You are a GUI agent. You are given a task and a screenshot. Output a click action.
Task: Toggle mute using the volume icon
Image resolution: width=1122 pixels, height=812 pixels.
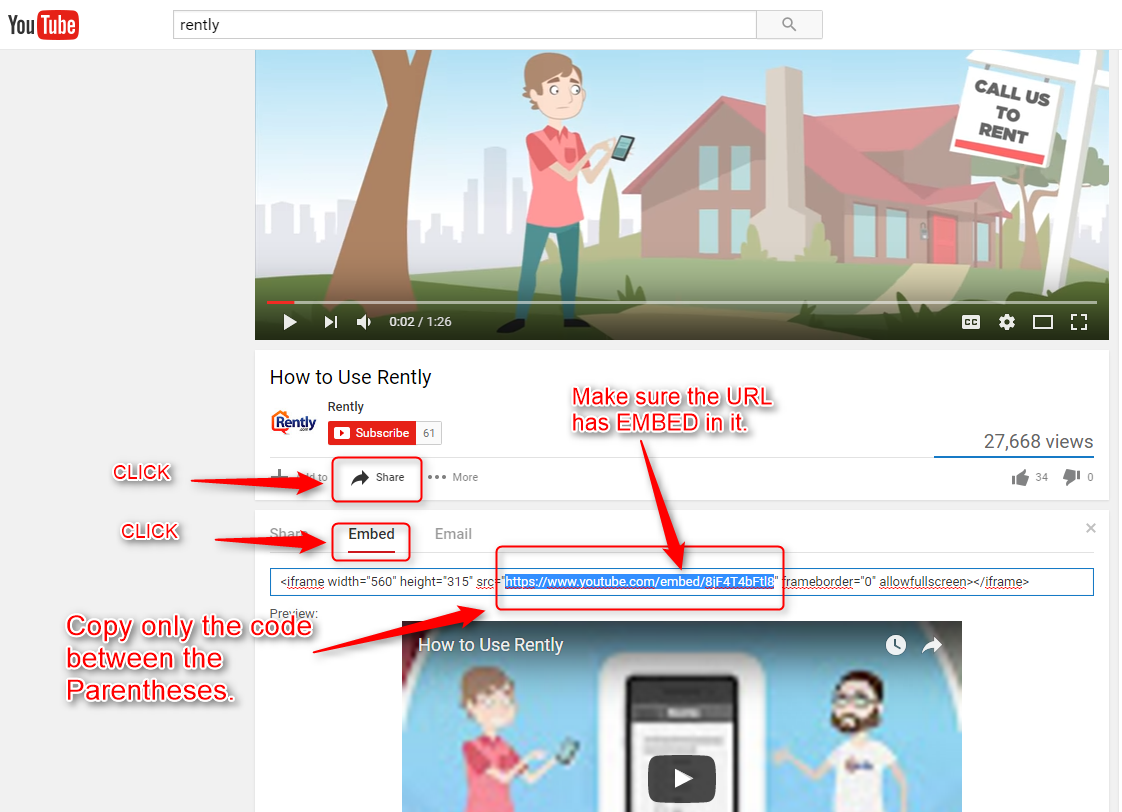tap(363, 322)
